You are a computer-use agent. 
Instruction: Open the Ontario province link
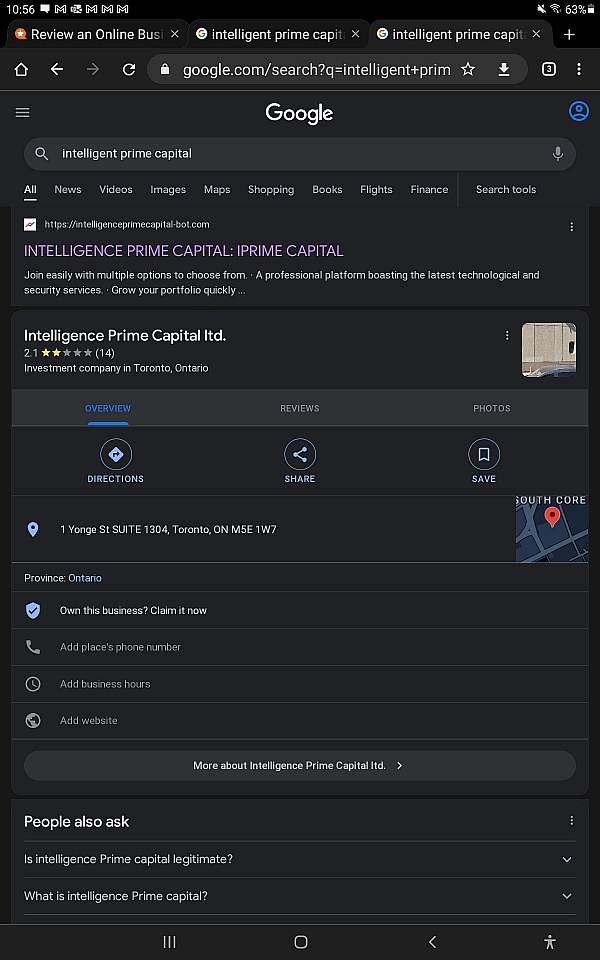[85, 578]
